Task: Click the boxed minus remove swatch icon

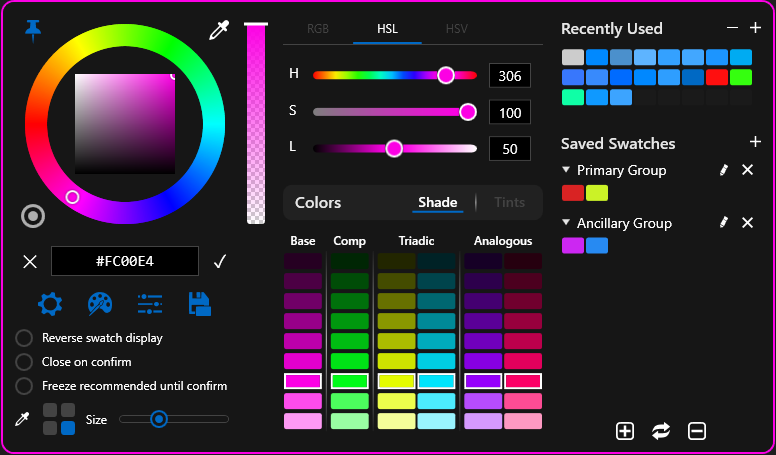Action: pos(697,431)
